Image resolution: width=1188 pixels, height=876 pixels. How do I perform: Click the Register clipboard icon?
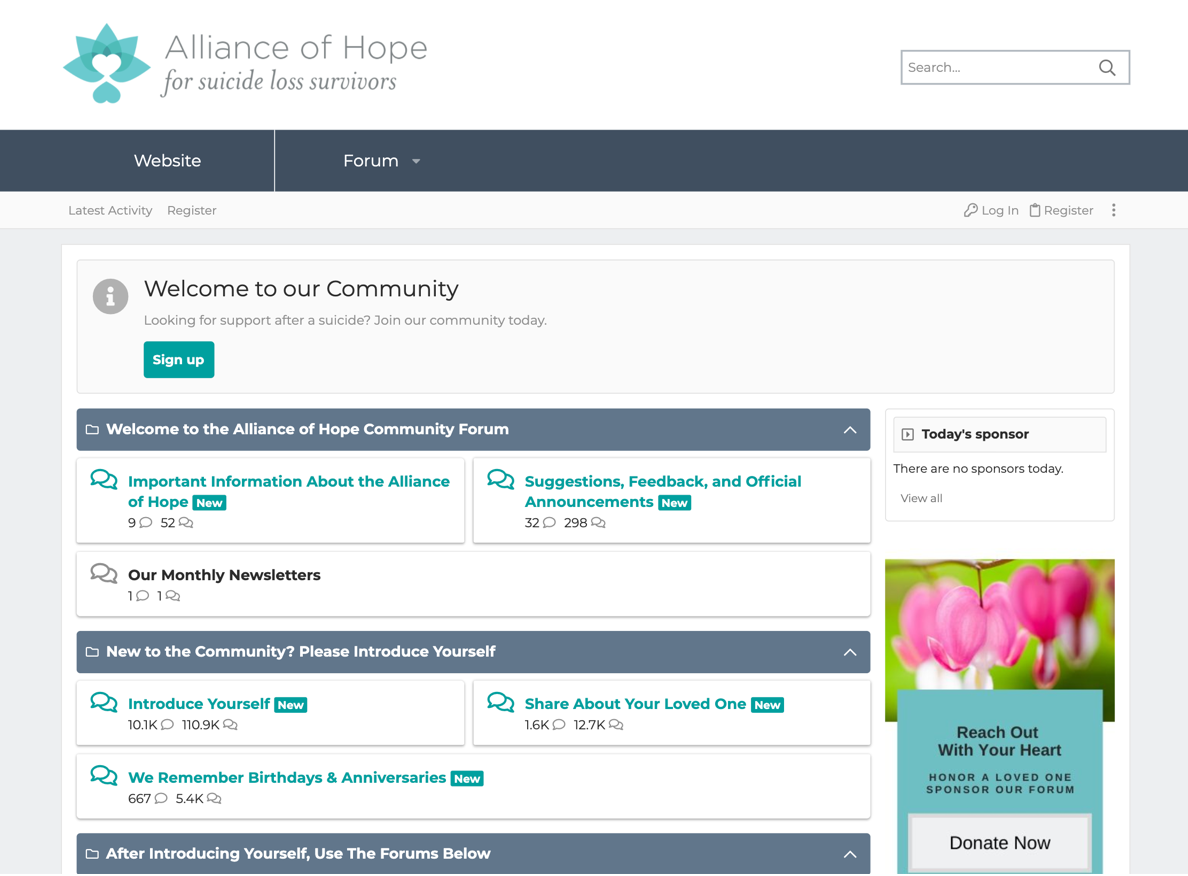click(1036, 210)
